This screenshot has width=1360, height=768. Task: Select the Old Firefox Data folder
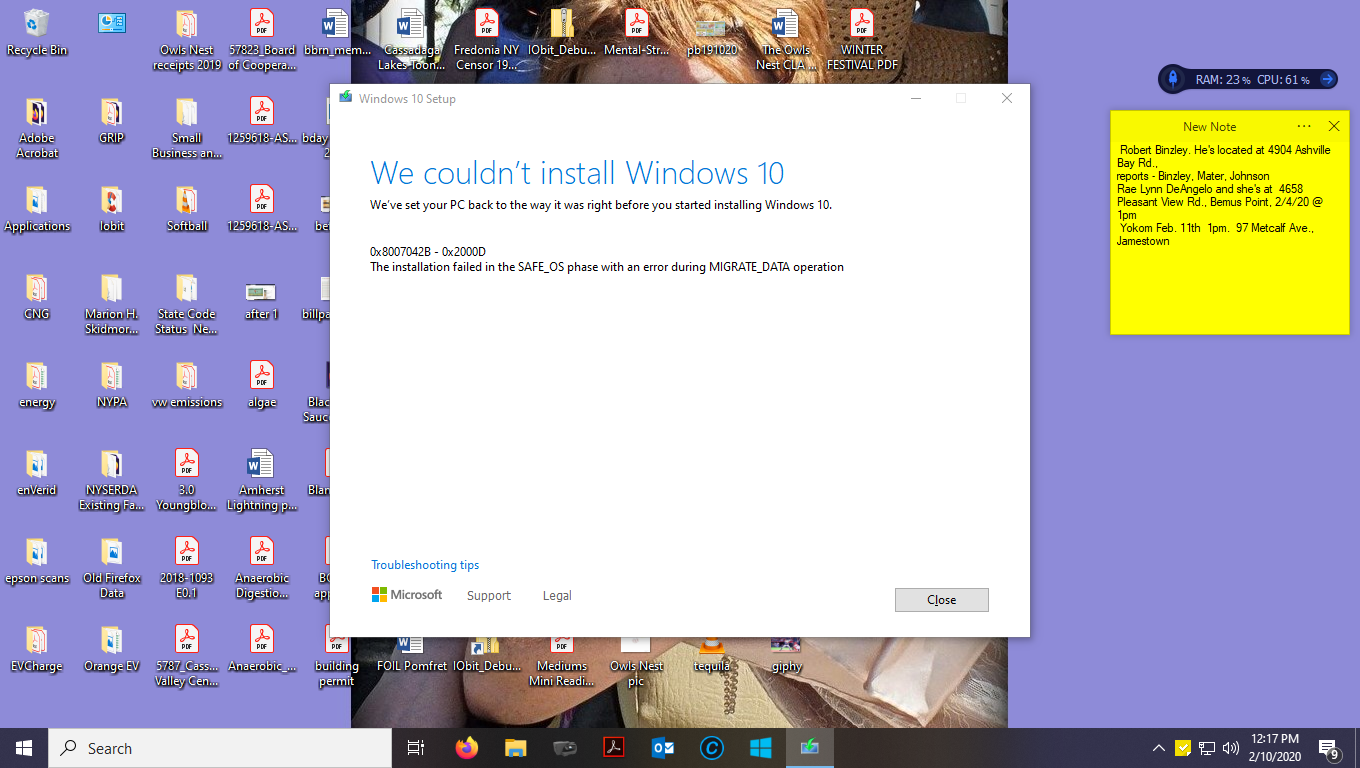112,569
